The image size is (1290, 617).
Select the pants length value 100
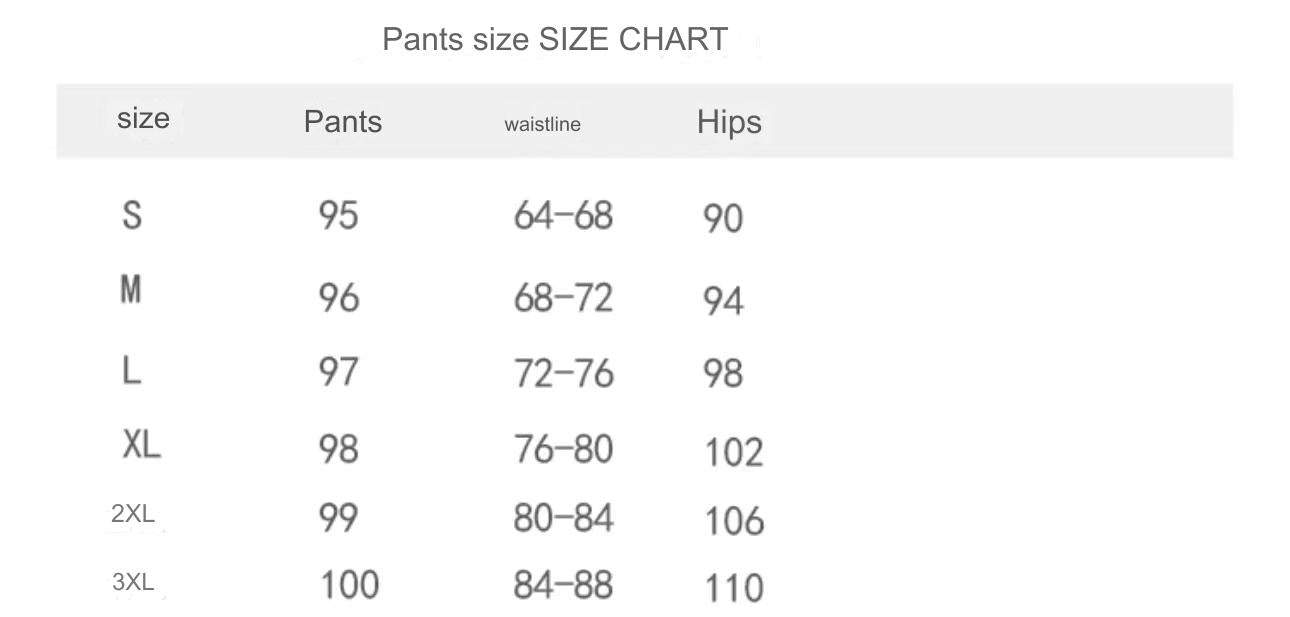(349, 584)
